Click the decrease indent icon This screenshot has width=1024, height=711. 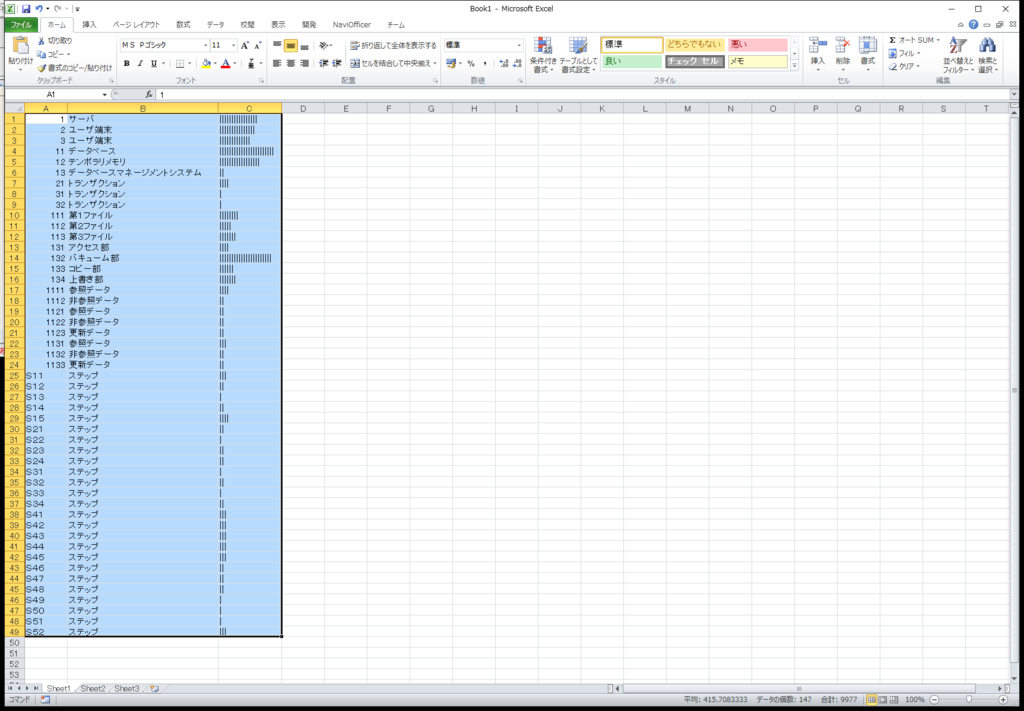323,63
